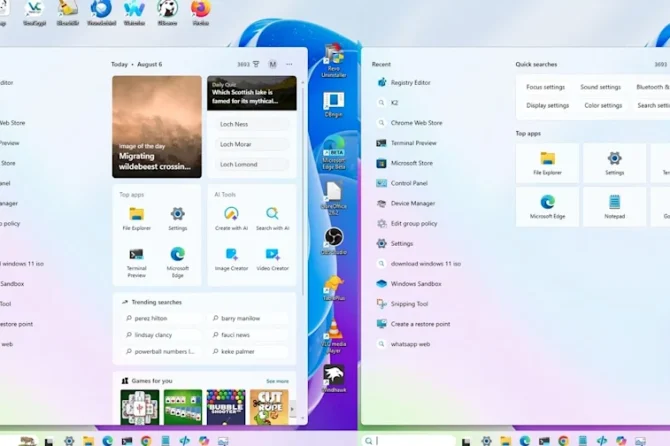Search trending topic perez hilton
The width and height of the screenshot is (670, 446).
pyautogui.click(x=161, y=318)
